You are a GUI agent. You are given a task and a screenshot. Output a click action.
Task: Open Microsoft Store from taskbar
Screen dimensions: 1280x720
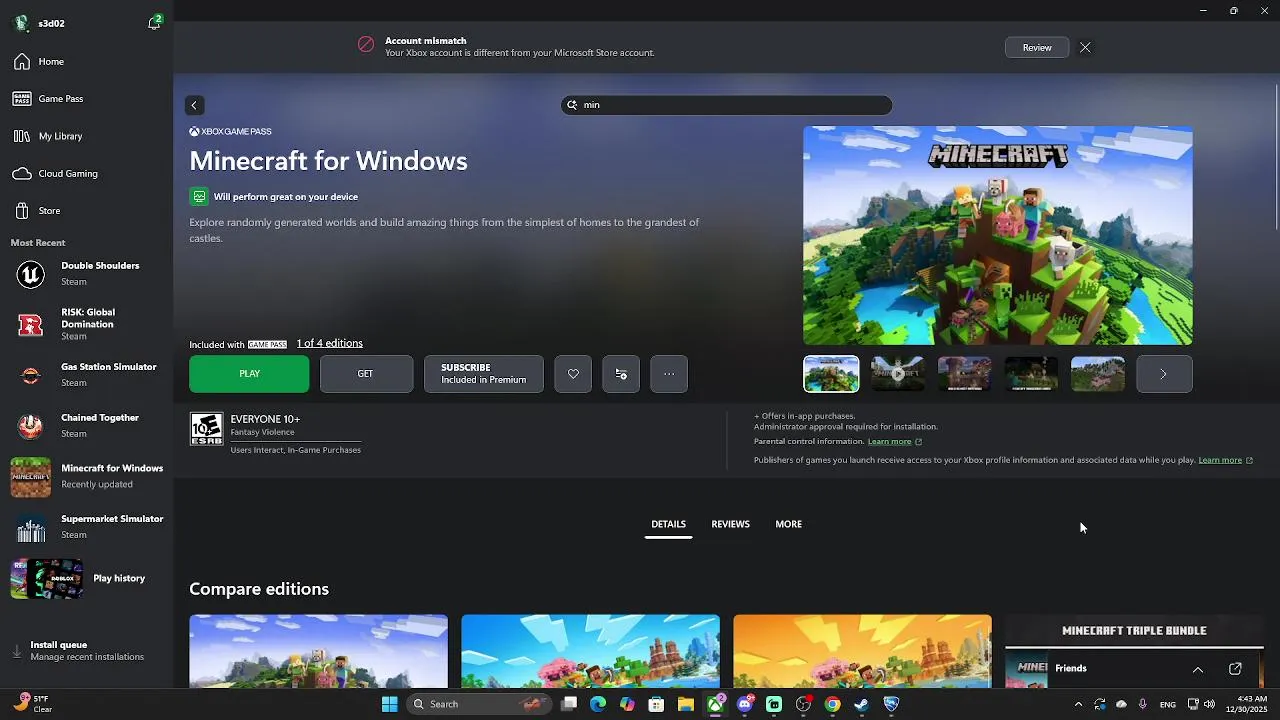pos(656,704)
